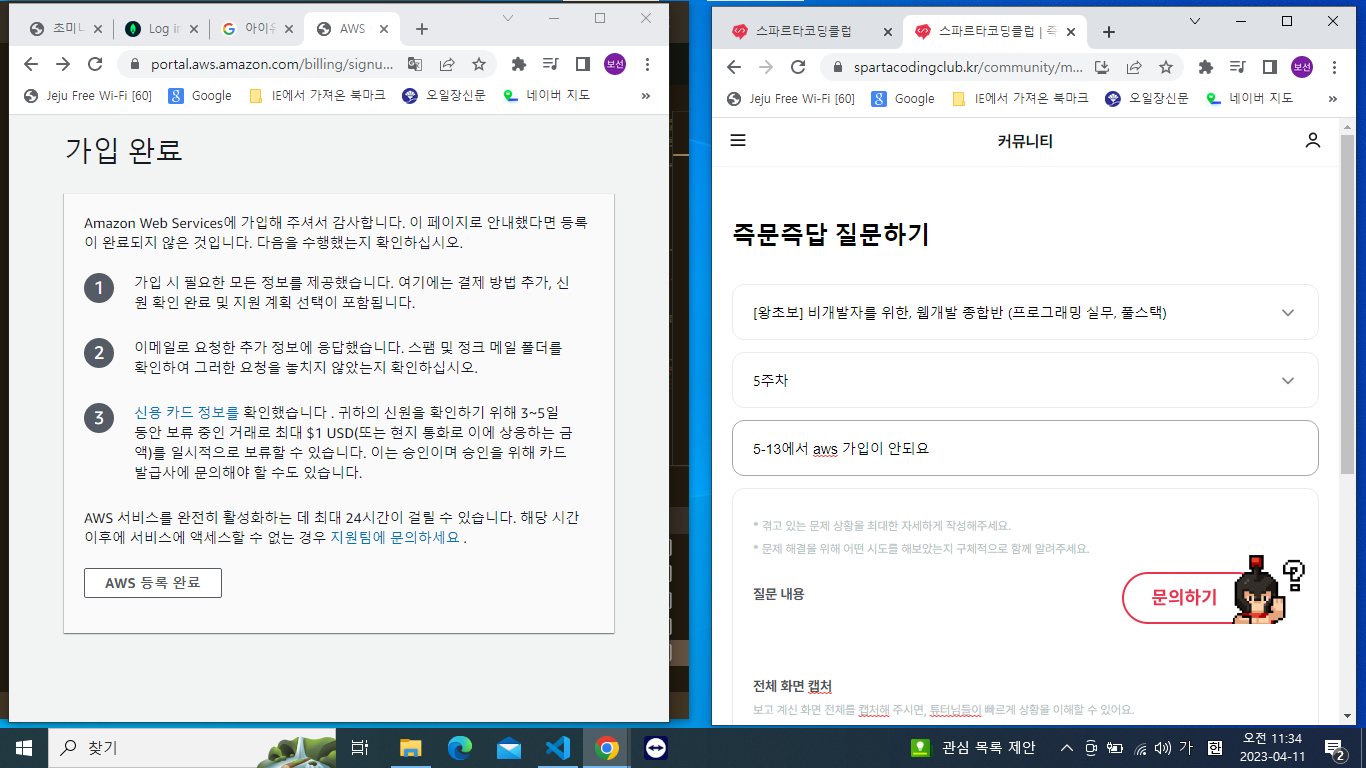Open media control icon in AWS window

coord(550,64)
